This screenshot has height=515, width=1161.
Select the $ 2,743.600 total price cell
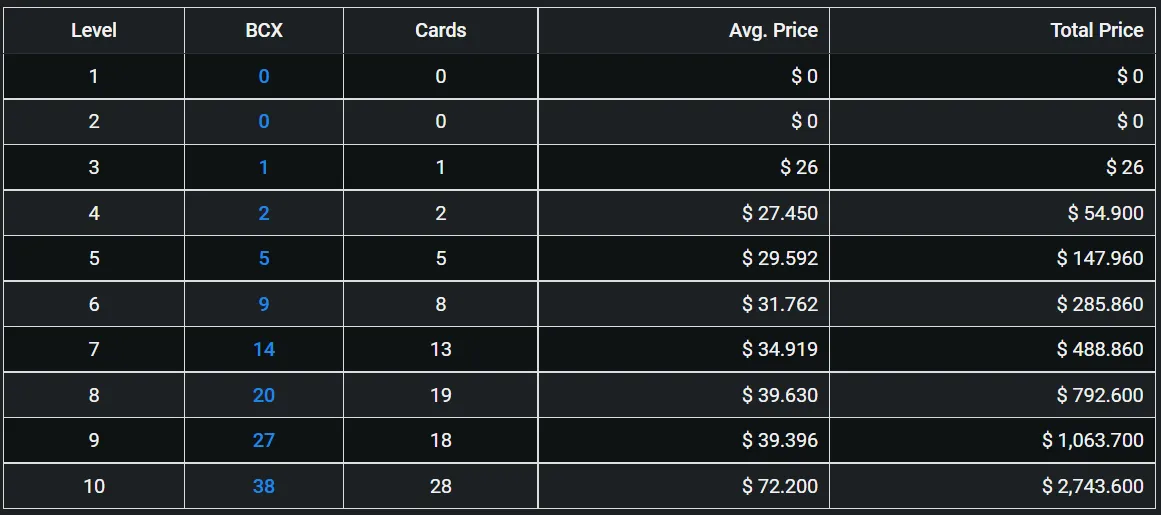[994, 486]
